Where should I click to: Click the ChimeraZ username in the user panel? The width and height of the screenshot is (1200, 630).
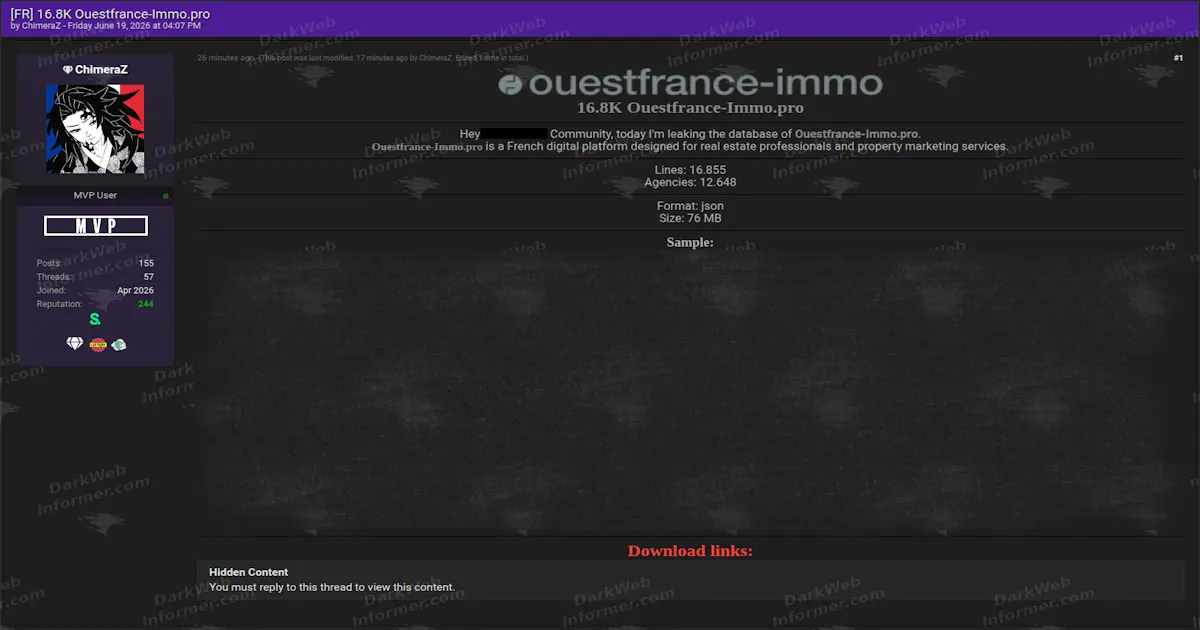pos(101,70)
